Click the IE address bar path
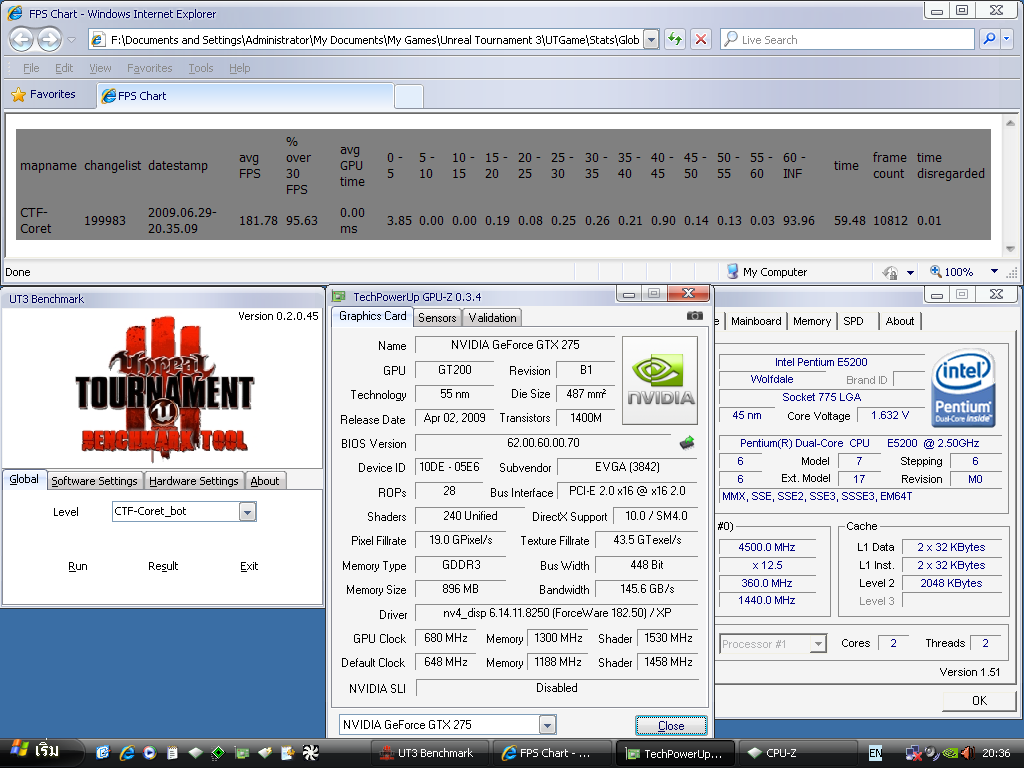The width and height of the screenshot is (1024, 768). pyautogui.click(x=374, y=40)
